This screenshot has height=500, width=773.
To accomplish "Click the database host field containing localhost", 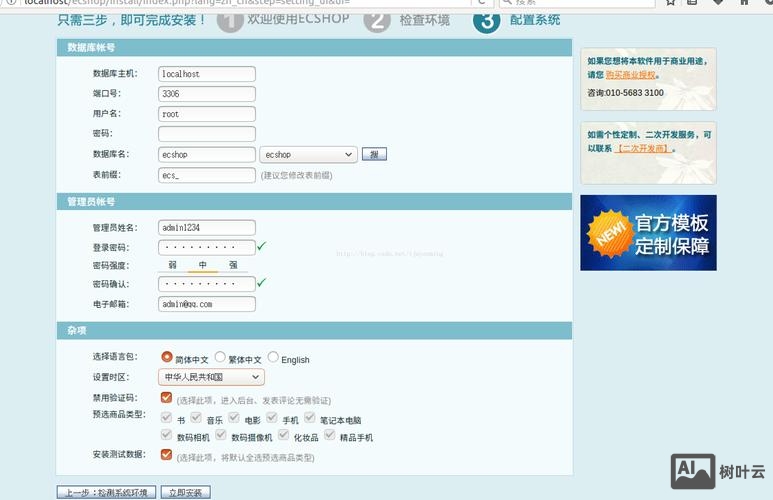I will 207,74.
